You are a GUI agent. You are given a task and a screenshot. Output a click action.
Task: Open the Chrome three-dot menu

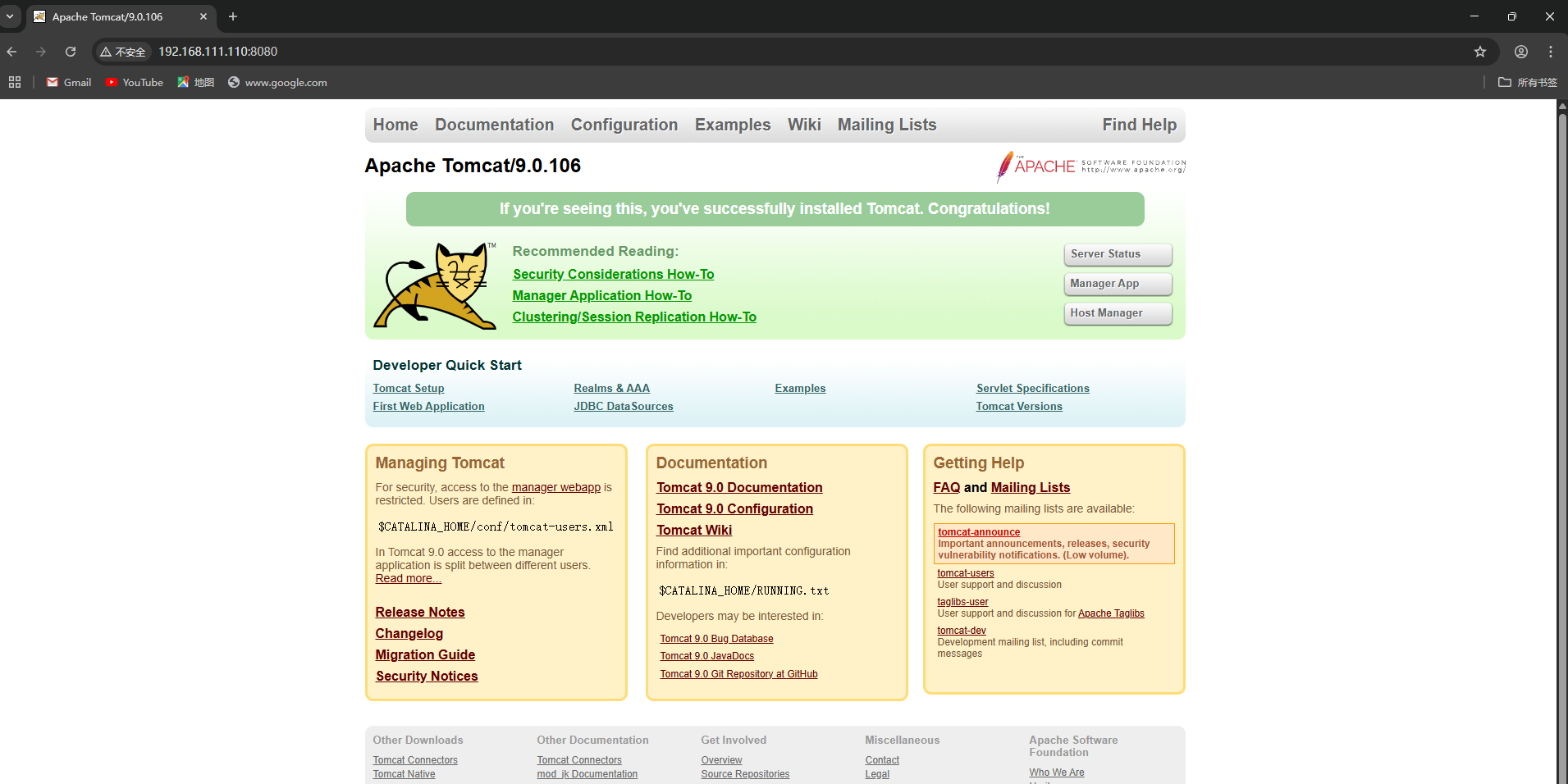(1551, 52)
